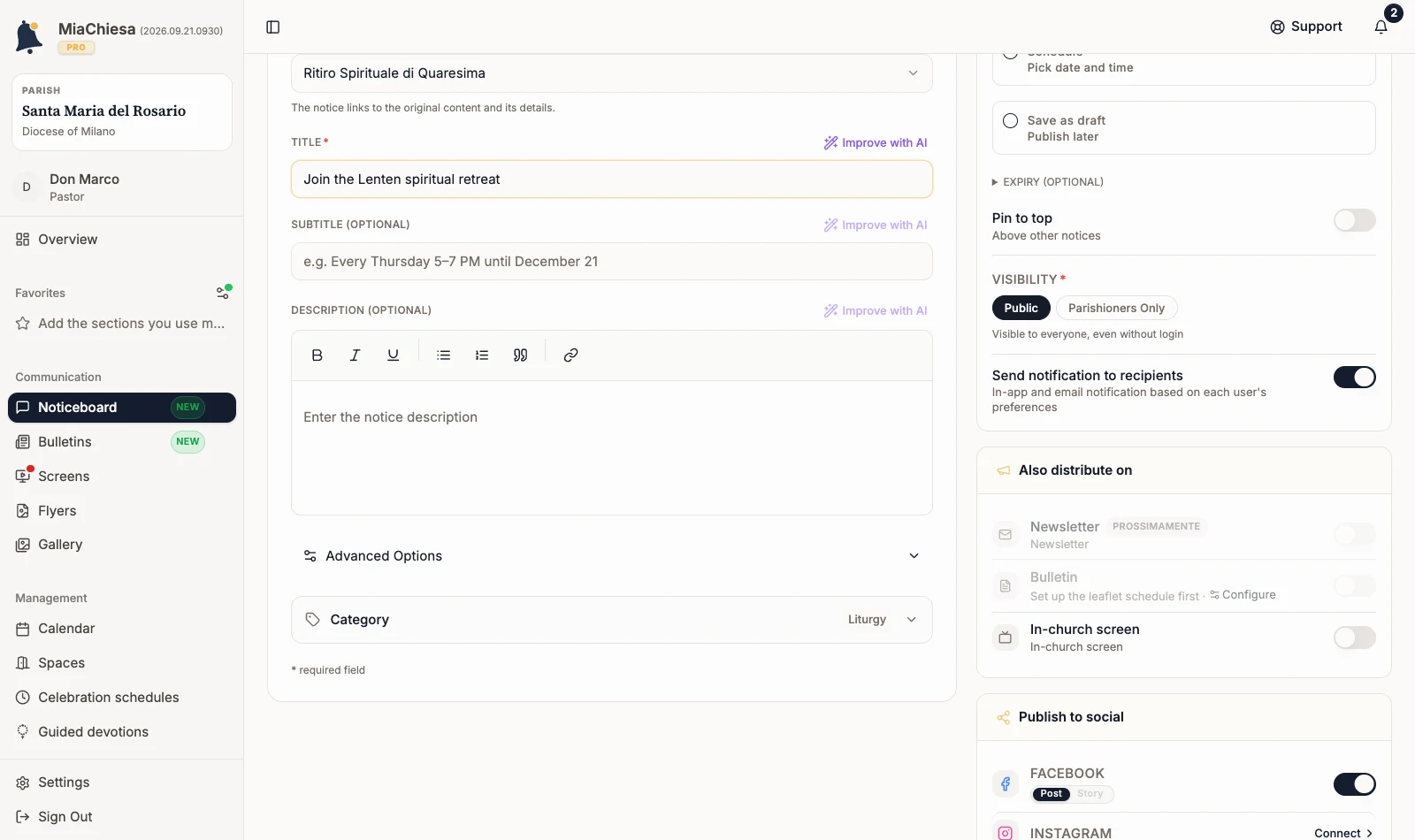The image size is (1415, 840).
Task: Insert numbered list in description
Action: (481, 355)
